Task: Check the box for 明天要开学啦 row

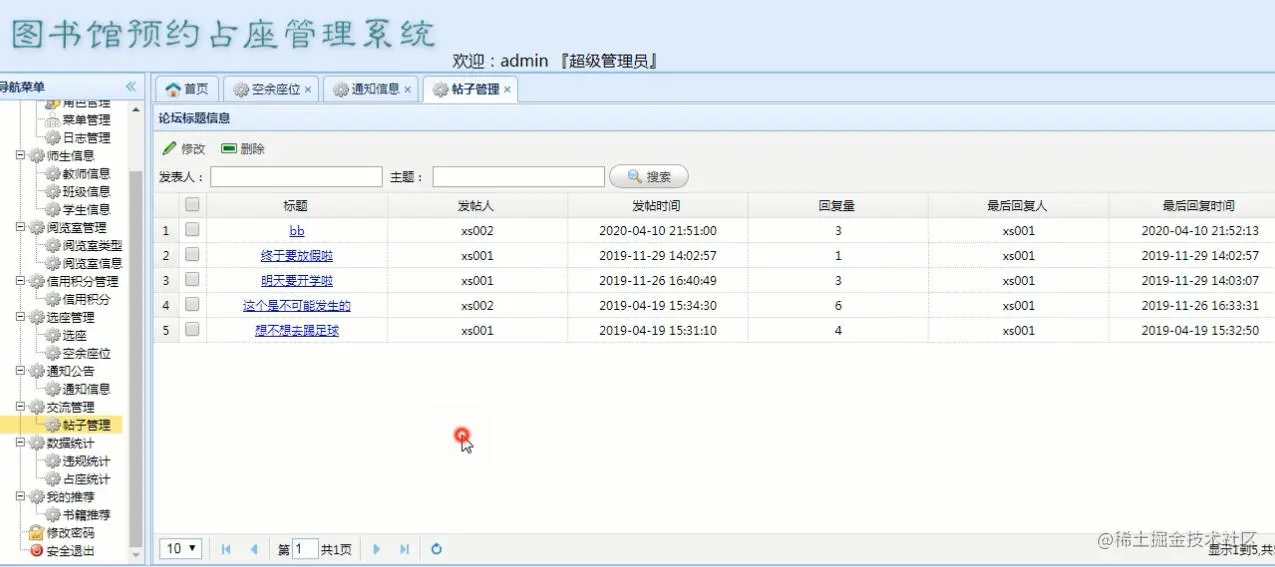Action: 192,280
